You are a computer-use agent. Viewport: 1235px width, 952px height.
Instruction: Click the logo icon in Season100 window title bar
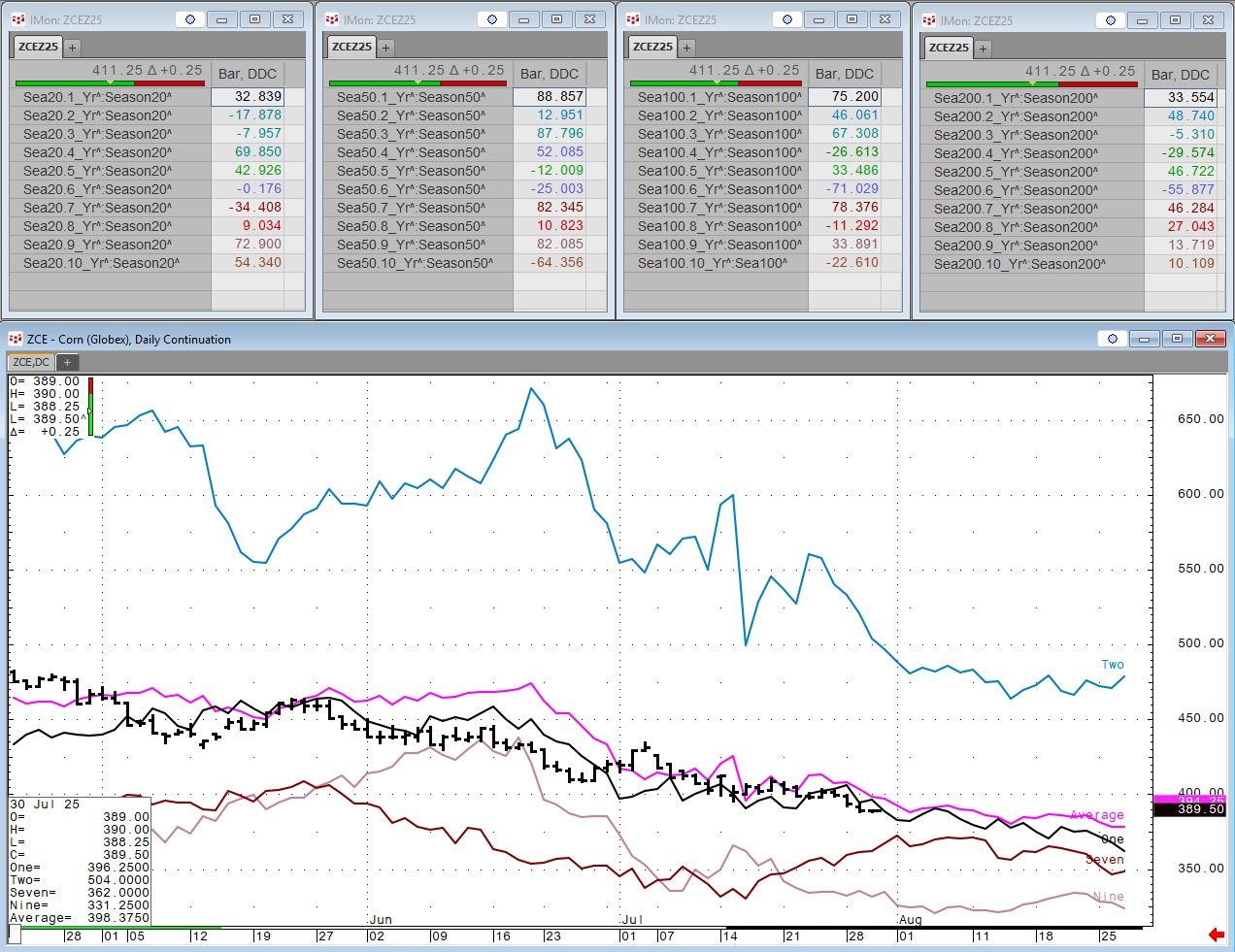633,19
